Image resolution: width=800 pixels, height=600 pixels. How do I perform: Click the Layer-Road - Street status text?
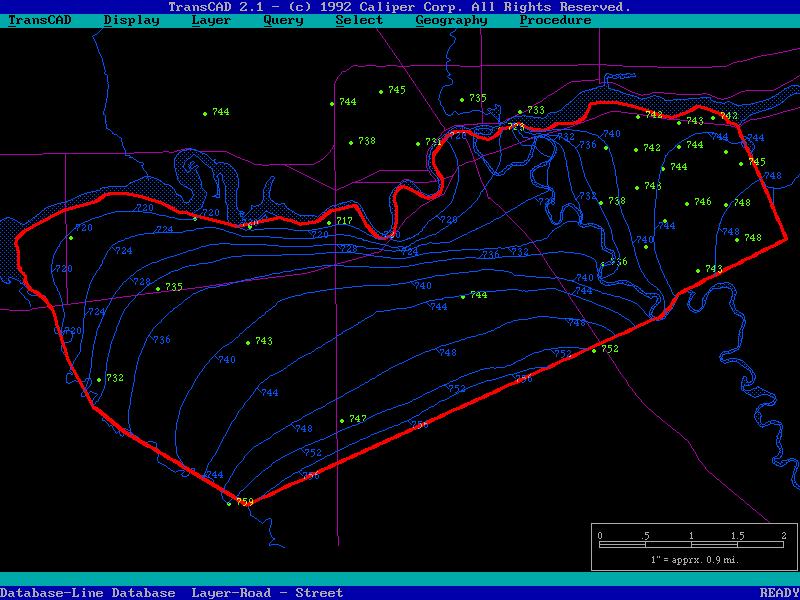pos(267,593)
